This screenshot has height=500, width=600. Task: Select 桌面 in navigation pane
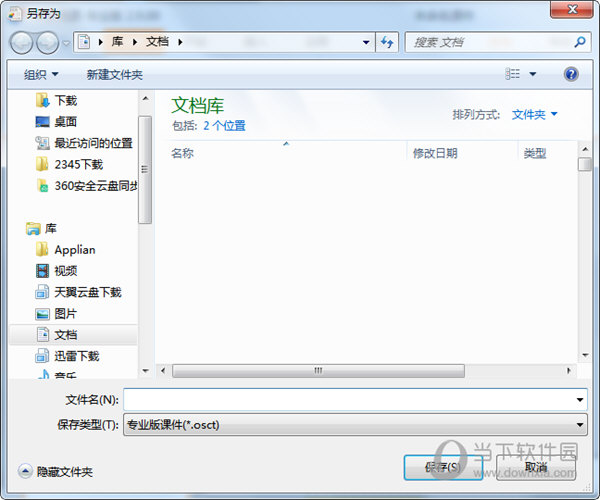click(x=65, y=122)
